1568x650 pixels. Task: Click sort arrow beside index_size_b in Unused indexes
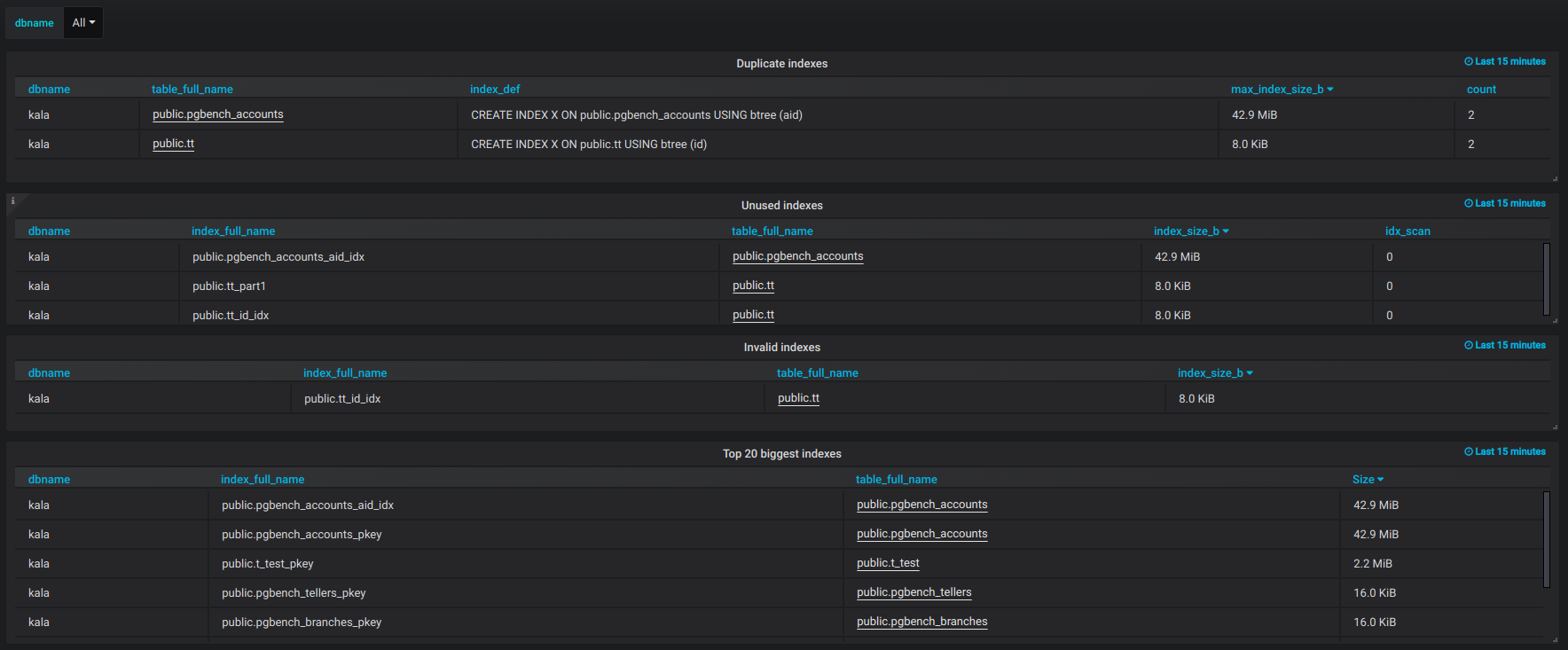tap(1226, 231)
